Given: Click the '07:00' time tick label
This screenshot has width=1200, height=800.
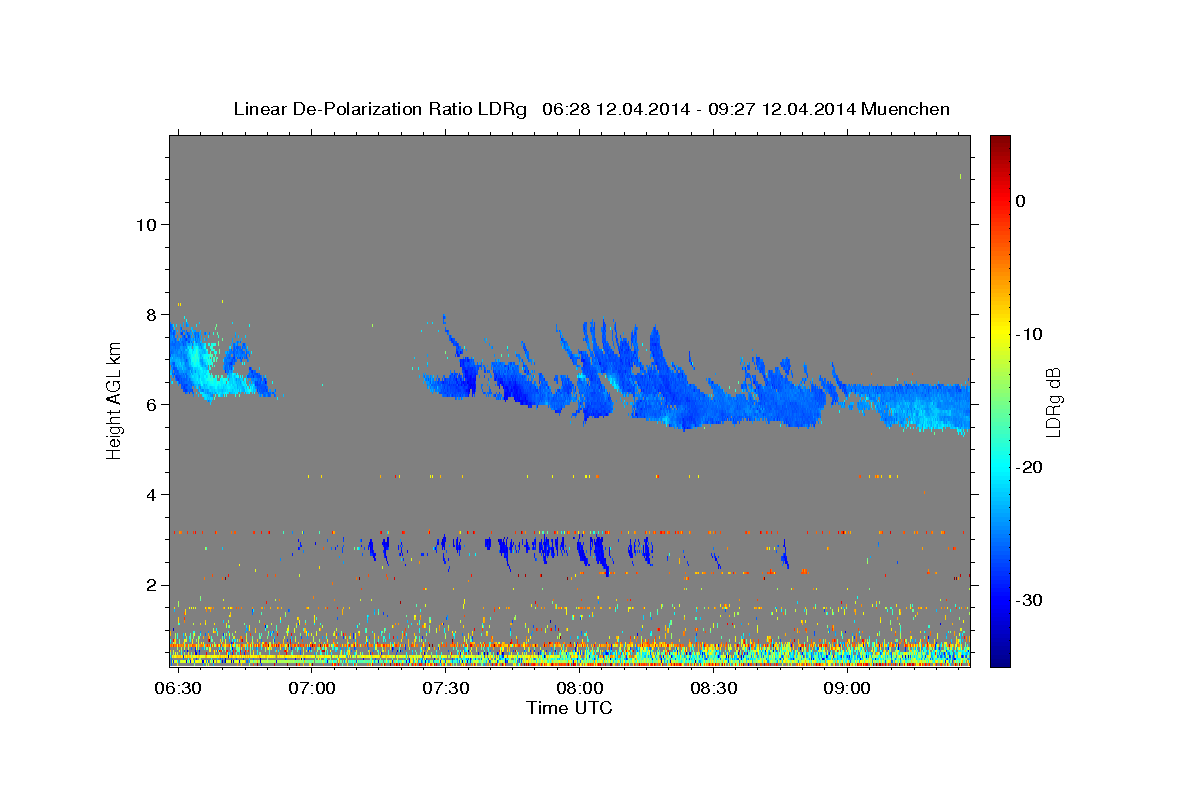Looking at the screenshot, I should click(312, 688).
